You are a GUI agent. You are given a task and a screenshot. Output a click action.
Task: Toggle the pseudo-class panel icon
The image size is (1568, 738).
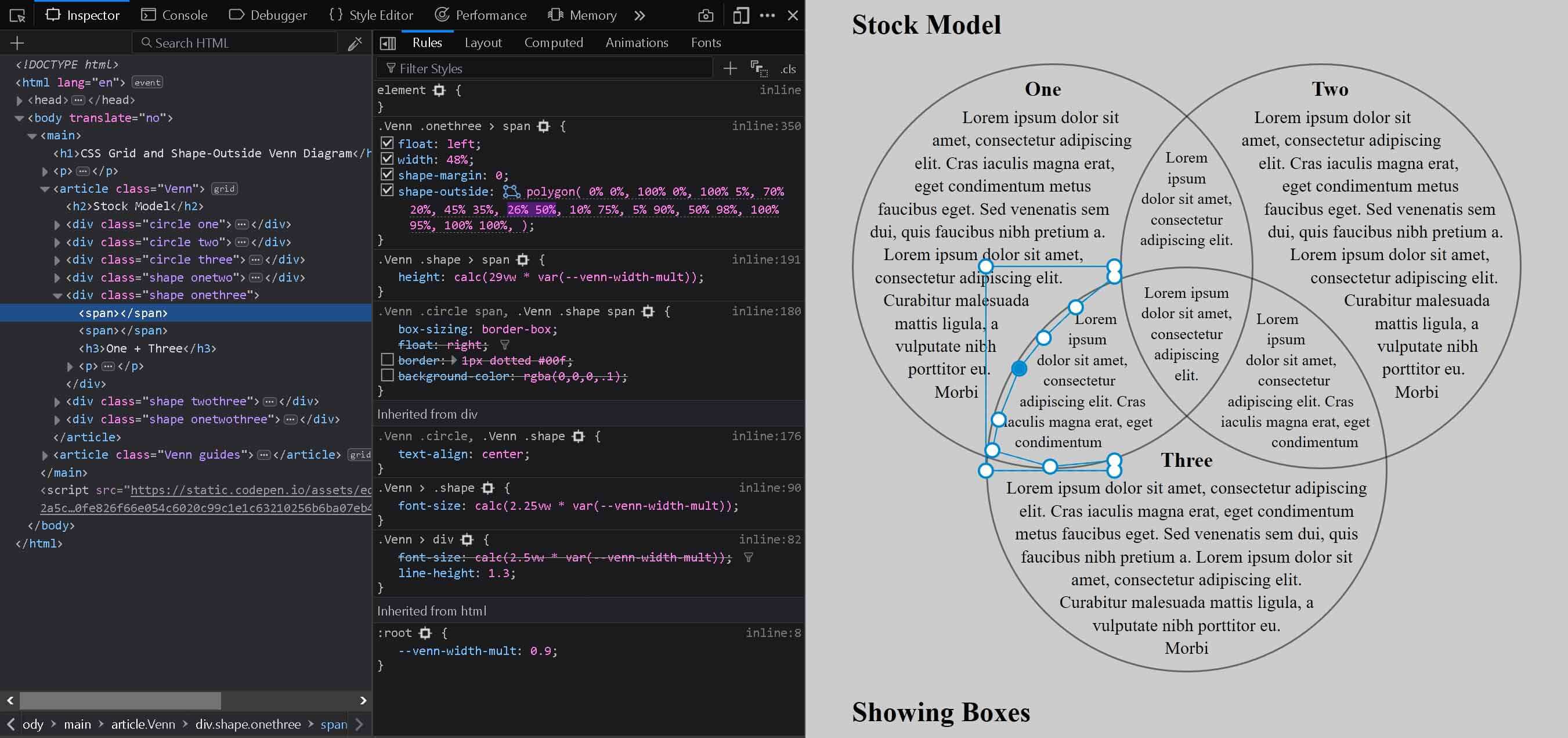point(758,69)
